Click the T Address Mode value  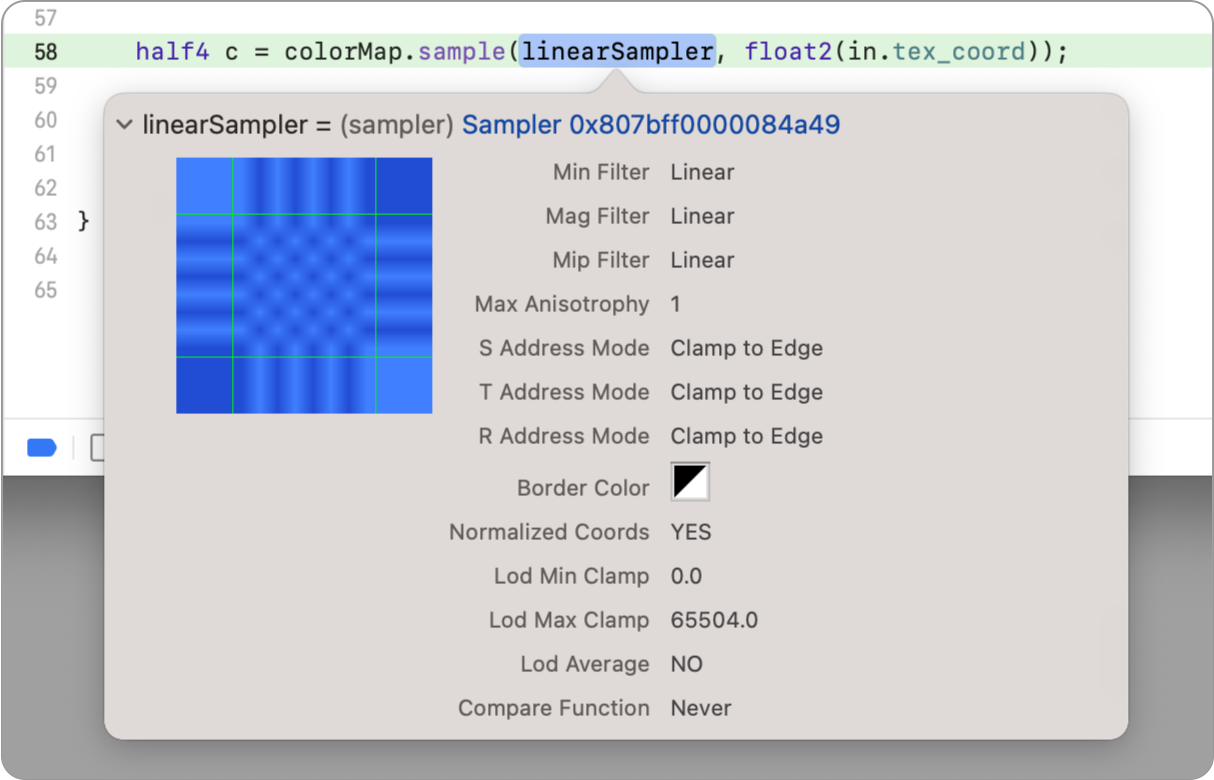(x=746, y=392)
